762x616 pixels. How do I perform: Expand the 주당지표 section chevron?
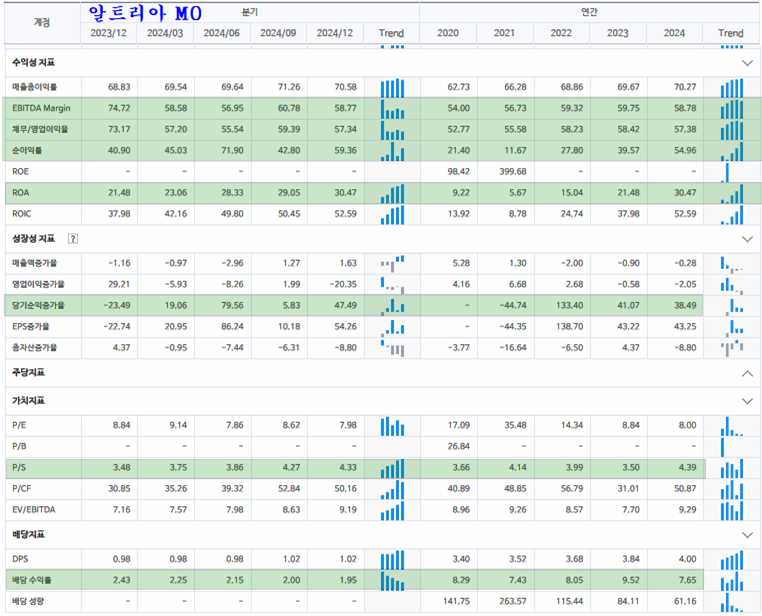click(x=747, y=373)
